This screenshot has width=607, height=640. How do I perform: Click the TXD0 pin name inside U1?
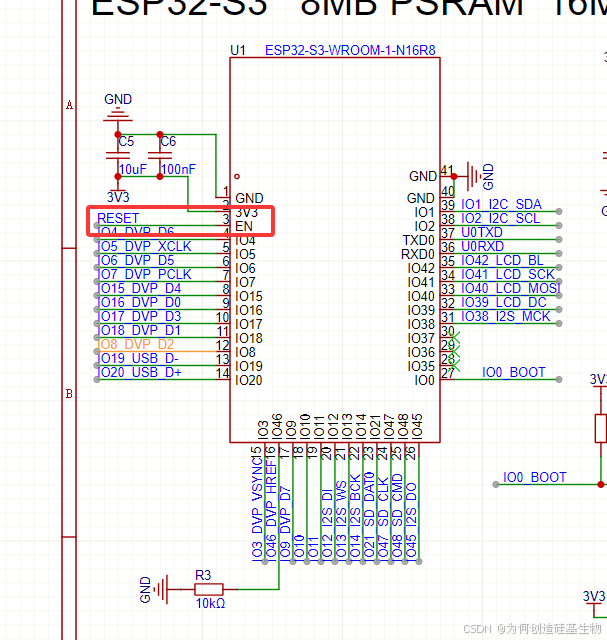[x=418, y=240]
